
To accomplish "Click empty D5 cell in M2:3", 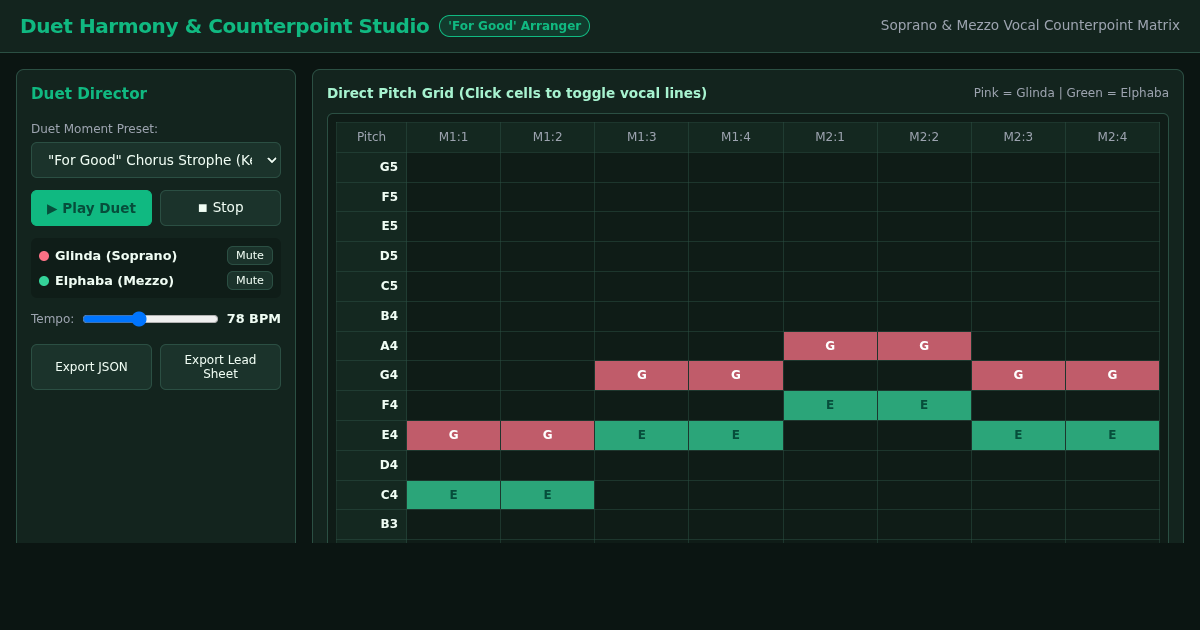I will click(1018, 256).
